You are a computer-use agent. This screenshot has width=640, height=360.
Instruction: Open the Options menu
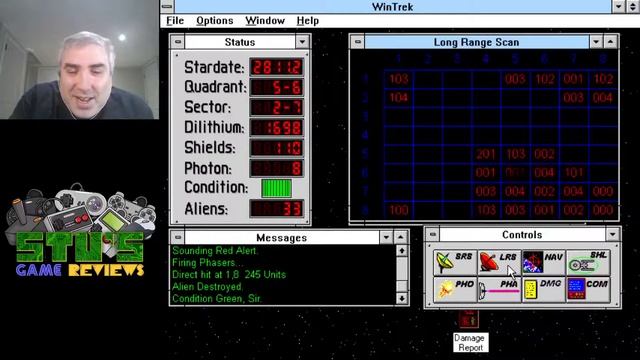coord(215,20)
